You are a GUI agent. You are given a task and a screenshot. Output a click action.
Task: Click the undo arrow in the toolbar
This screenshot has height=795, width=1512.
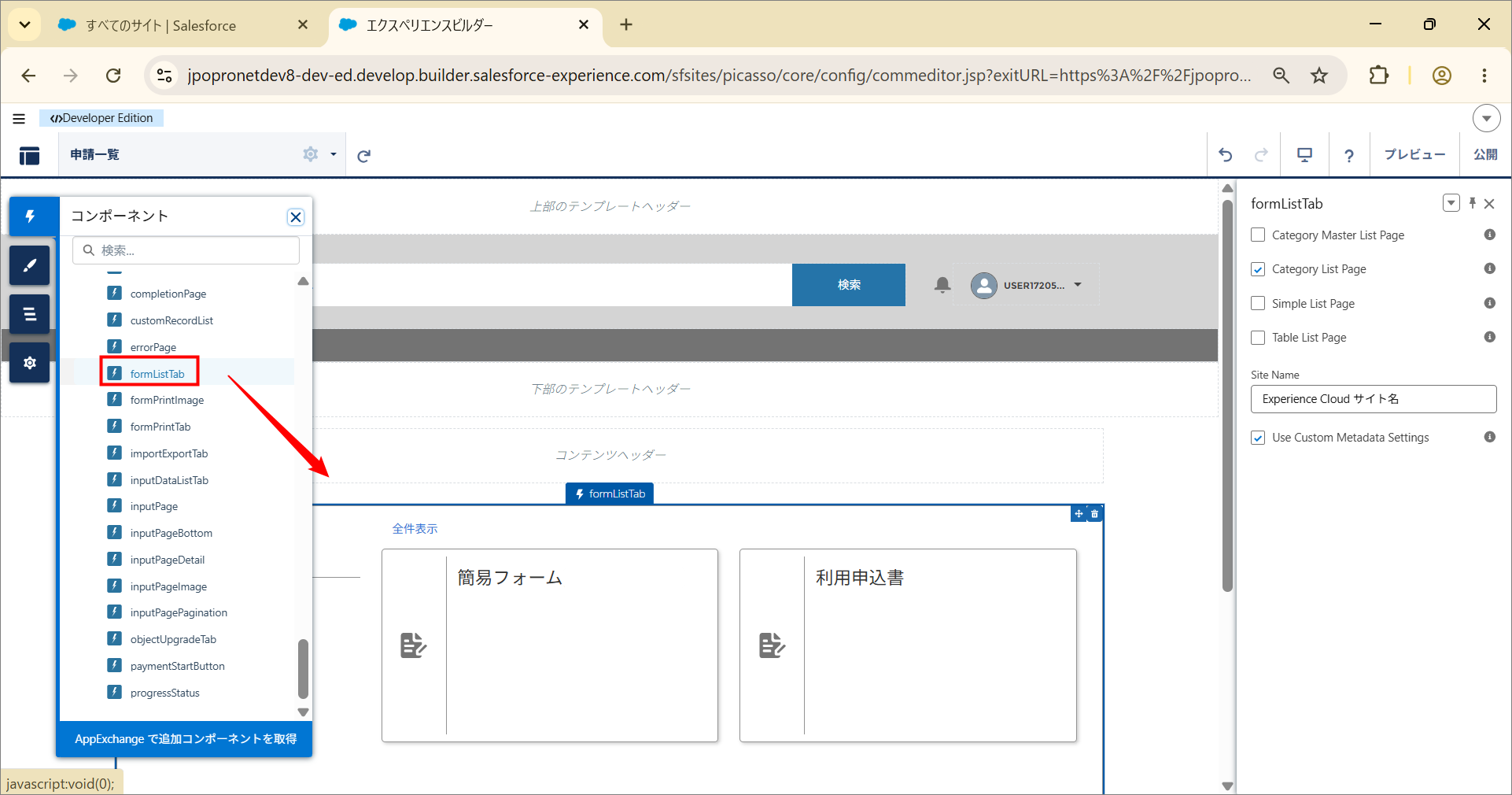point(1226,155)
